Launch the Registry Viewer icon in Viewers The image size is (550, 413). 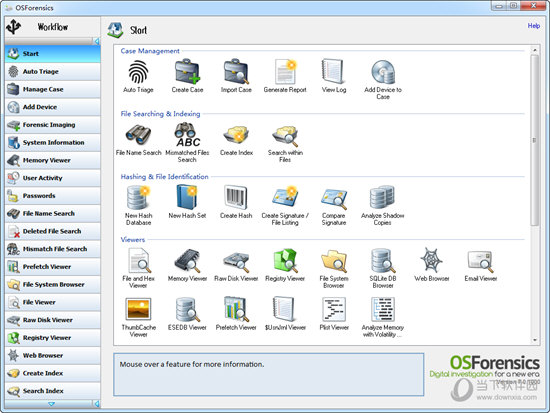pyautogui.click(x=285, y=260)
